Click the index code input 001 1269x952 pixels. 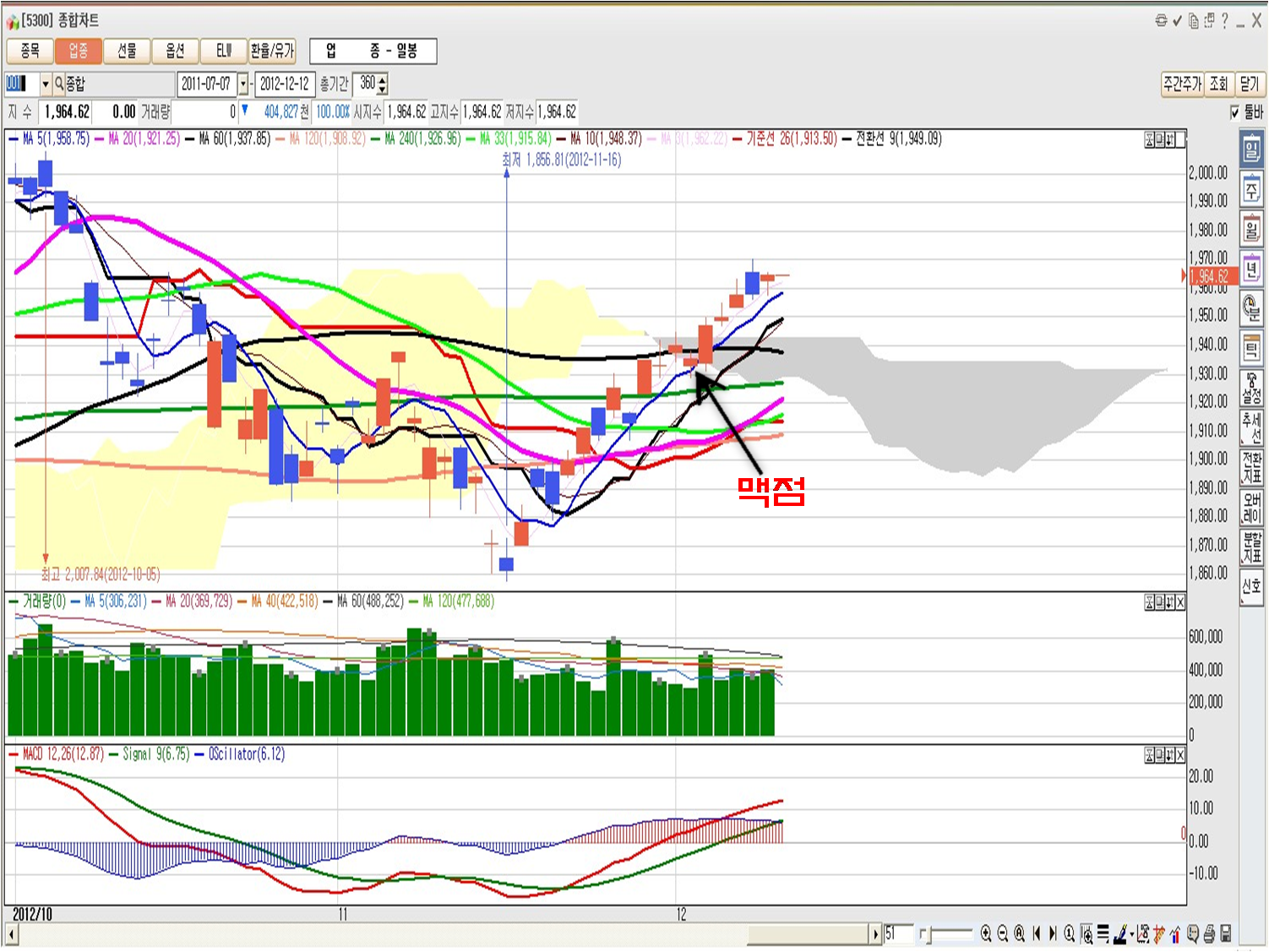click(21, 84)
